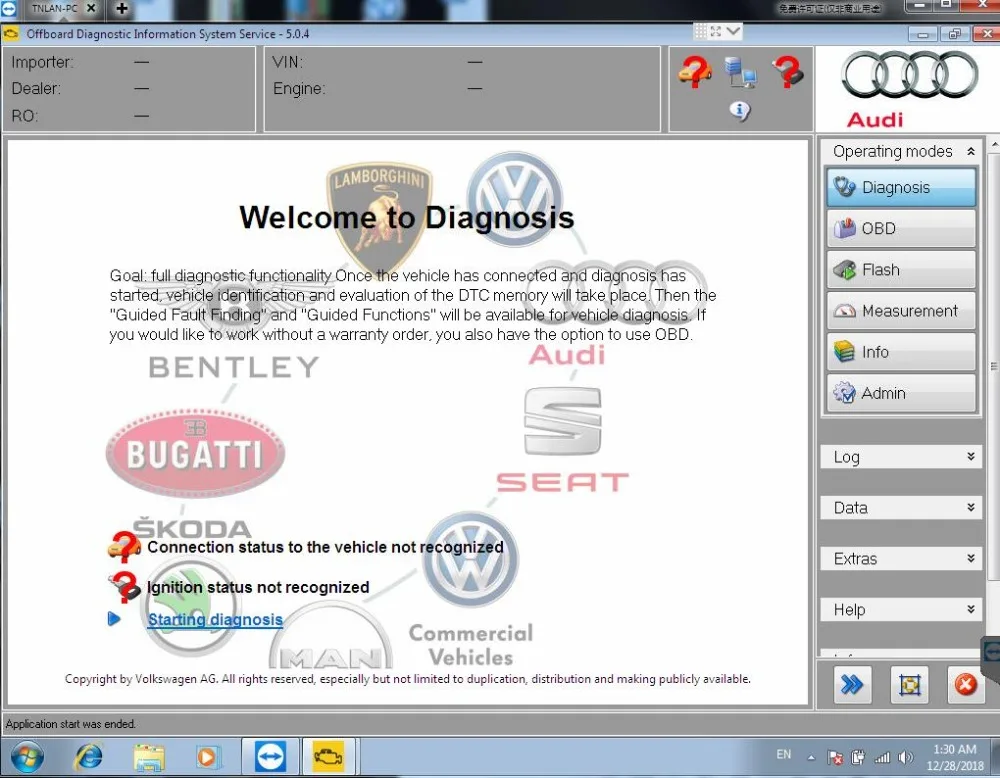This screenshot has height=778, width=1000.
Task: Click the network signal tray icon
Action: pyautogui.click(x=882, y=758)
